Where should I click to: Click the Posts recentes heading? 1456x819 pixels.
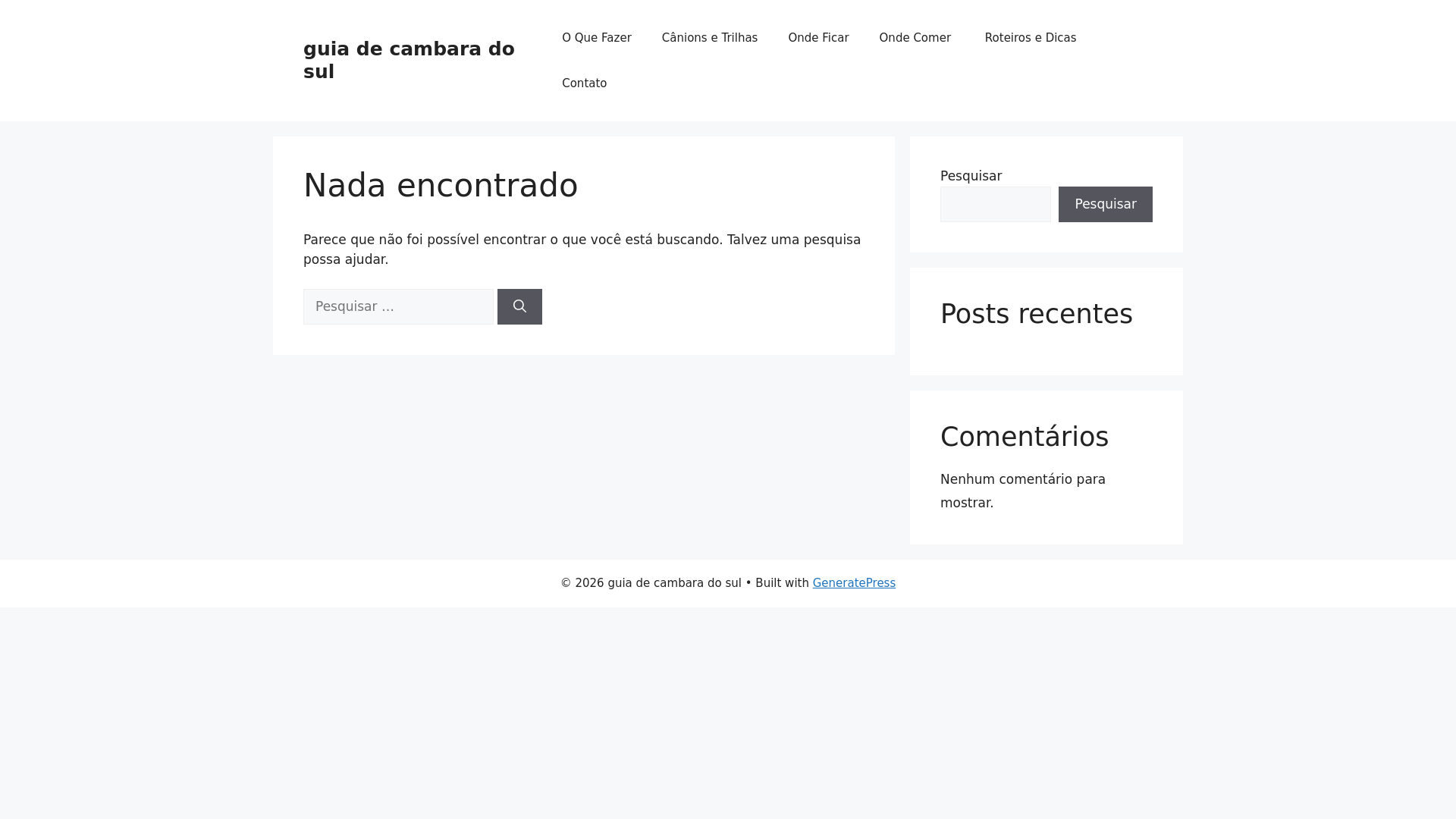pos(1036,314)
